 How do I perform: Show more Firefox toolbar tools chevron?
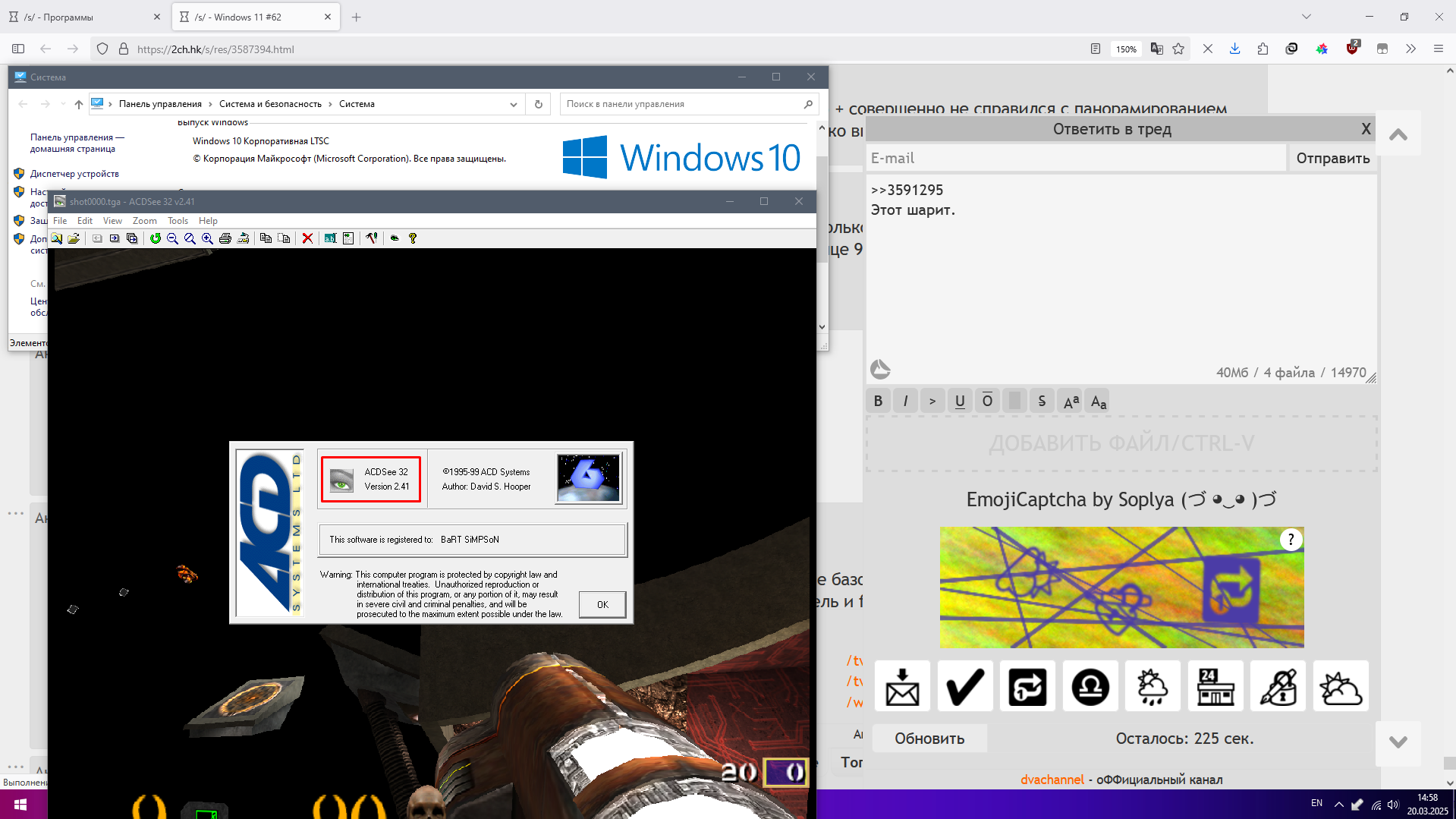(1410, 49)
